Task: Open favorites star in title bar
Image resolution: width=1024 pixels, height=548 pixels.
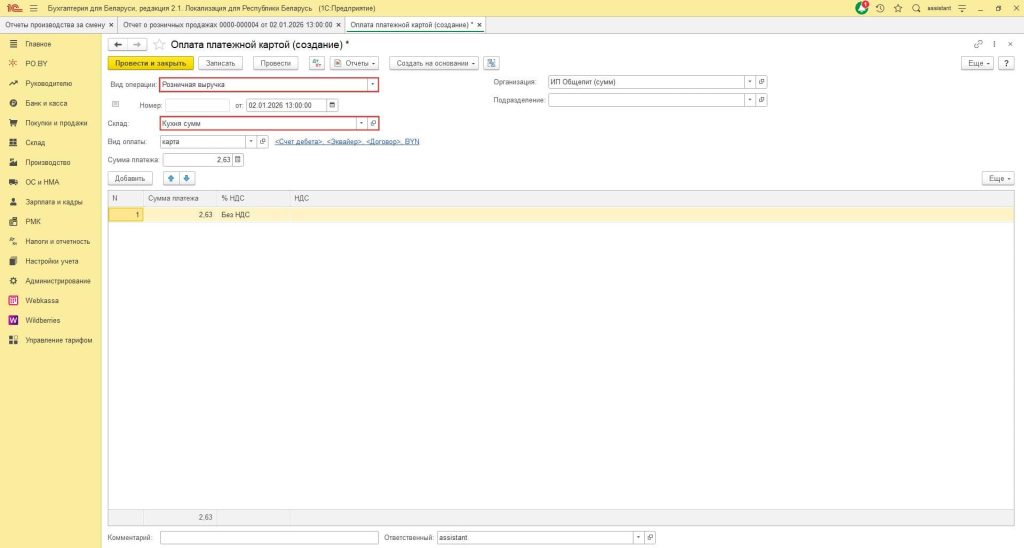Action: [897, 8]
